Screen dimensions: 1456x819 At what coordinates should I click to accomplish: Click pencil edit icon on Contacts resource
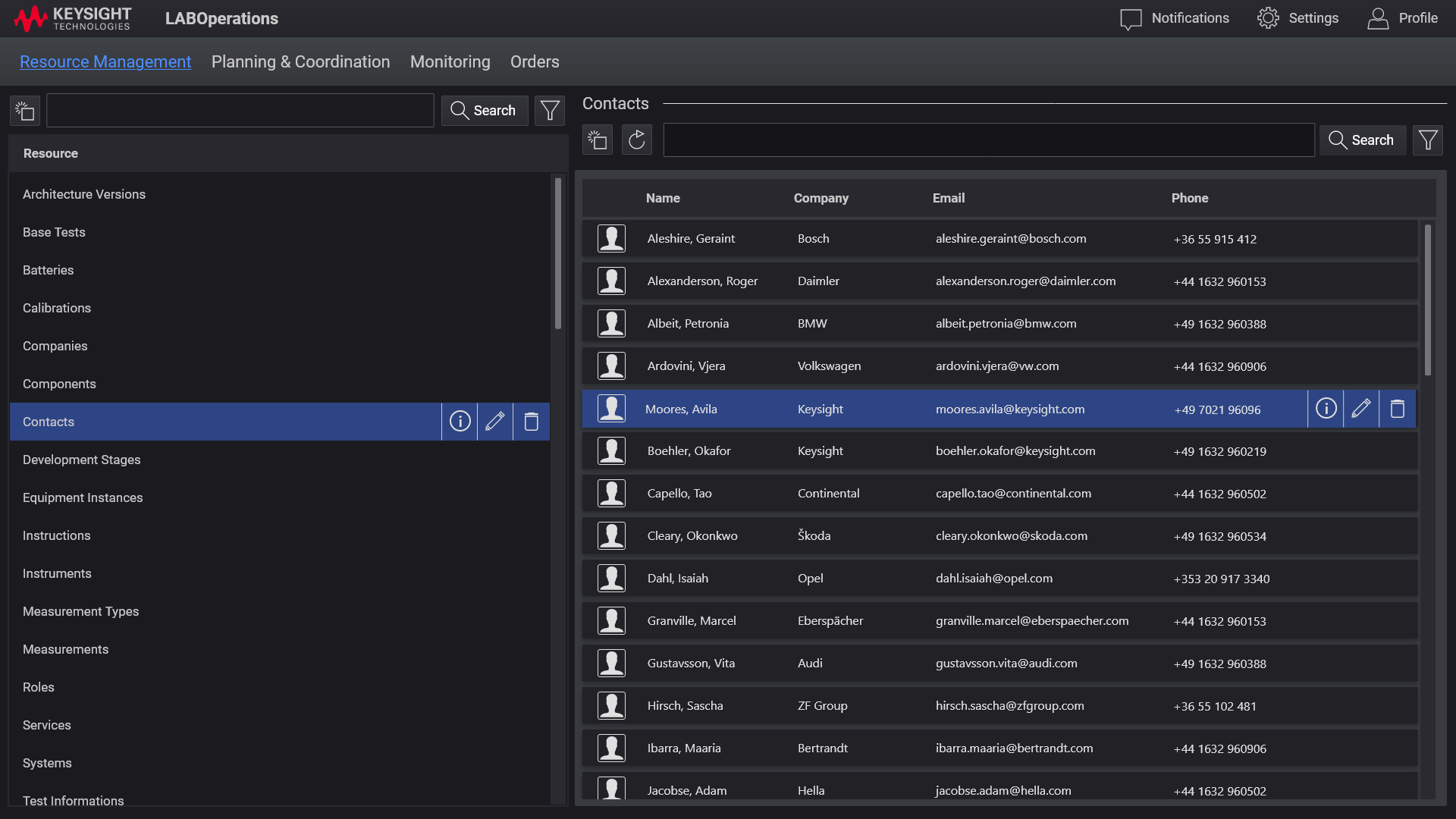495,422
